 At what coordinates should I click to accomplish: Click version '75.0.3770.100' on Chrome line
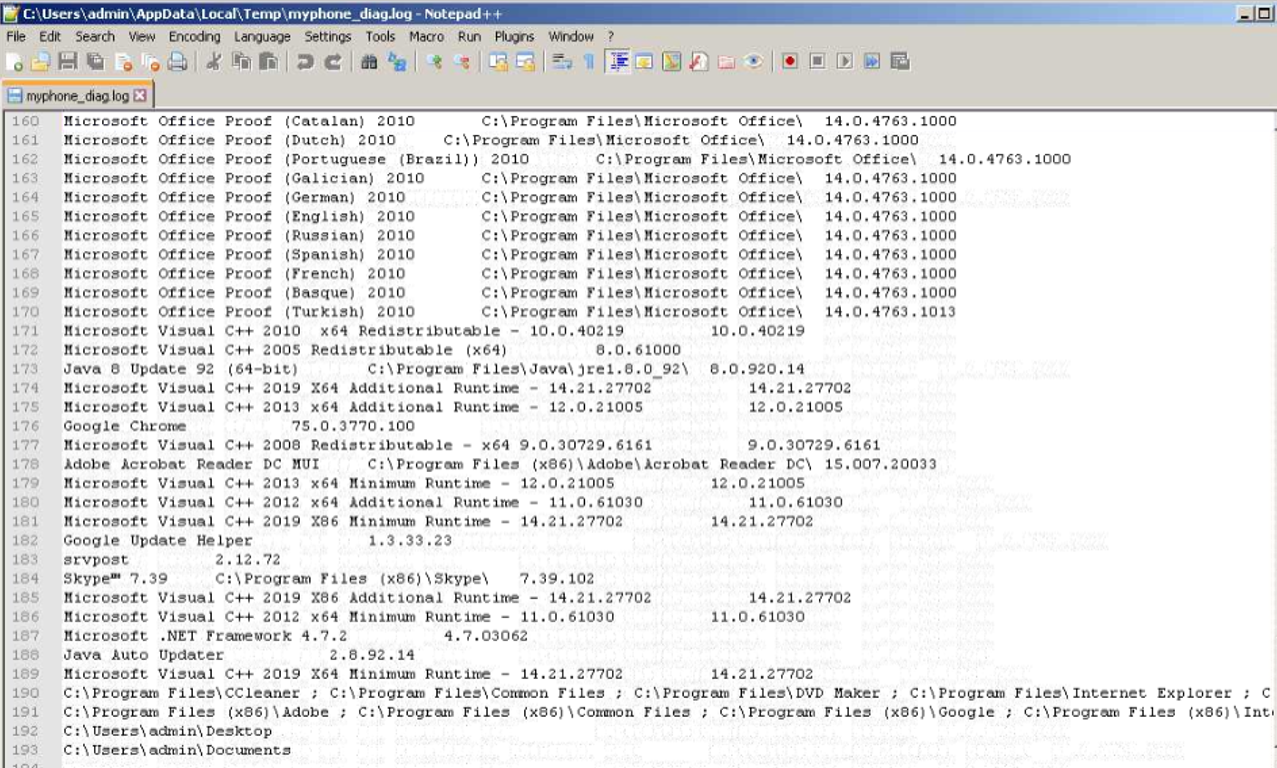352,426
